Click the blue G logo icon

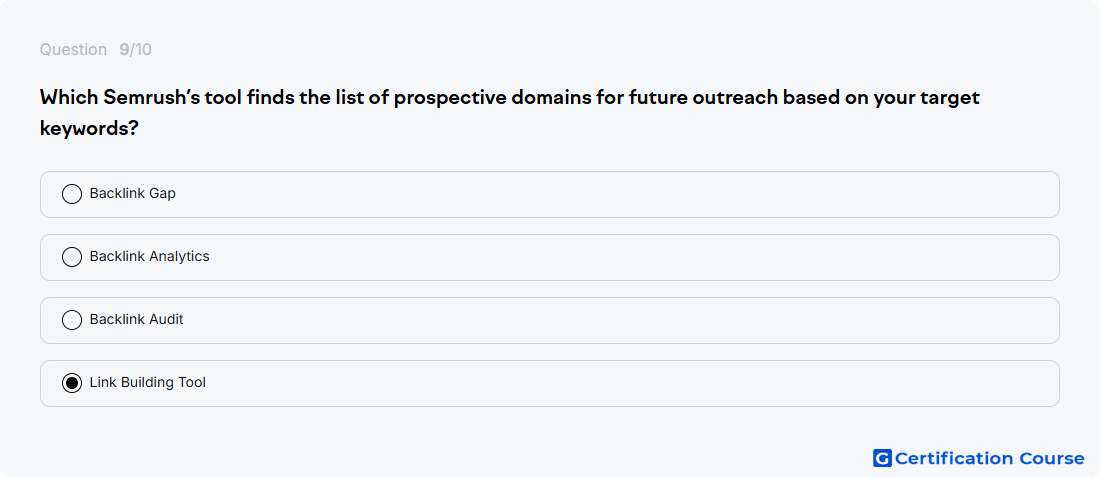pyautogui.click(x=882, y=458)
